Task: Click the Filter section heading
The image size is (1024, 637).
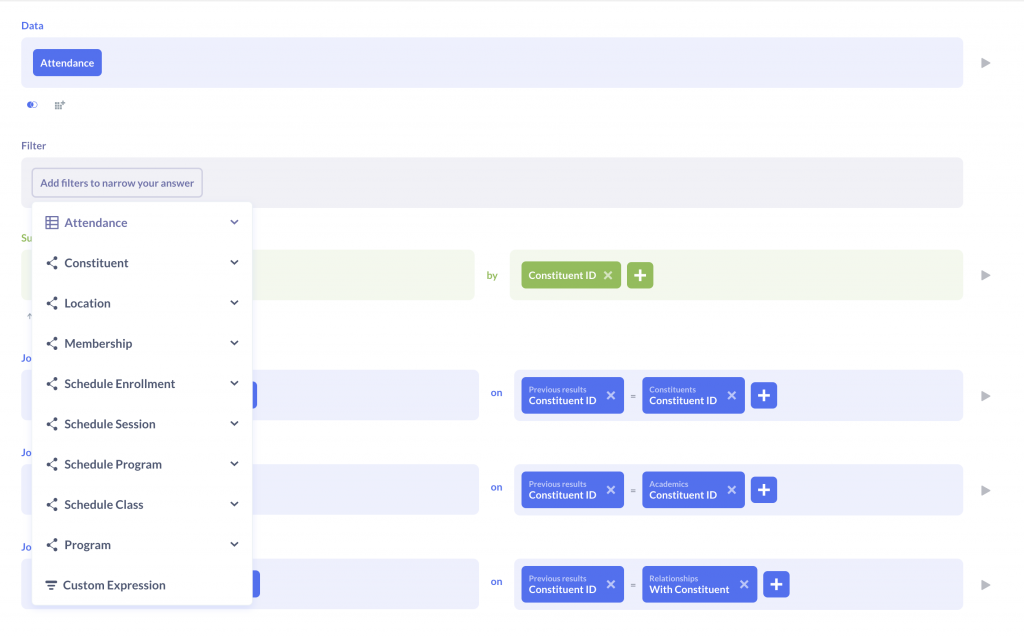Action: click(x=34, y=146)
